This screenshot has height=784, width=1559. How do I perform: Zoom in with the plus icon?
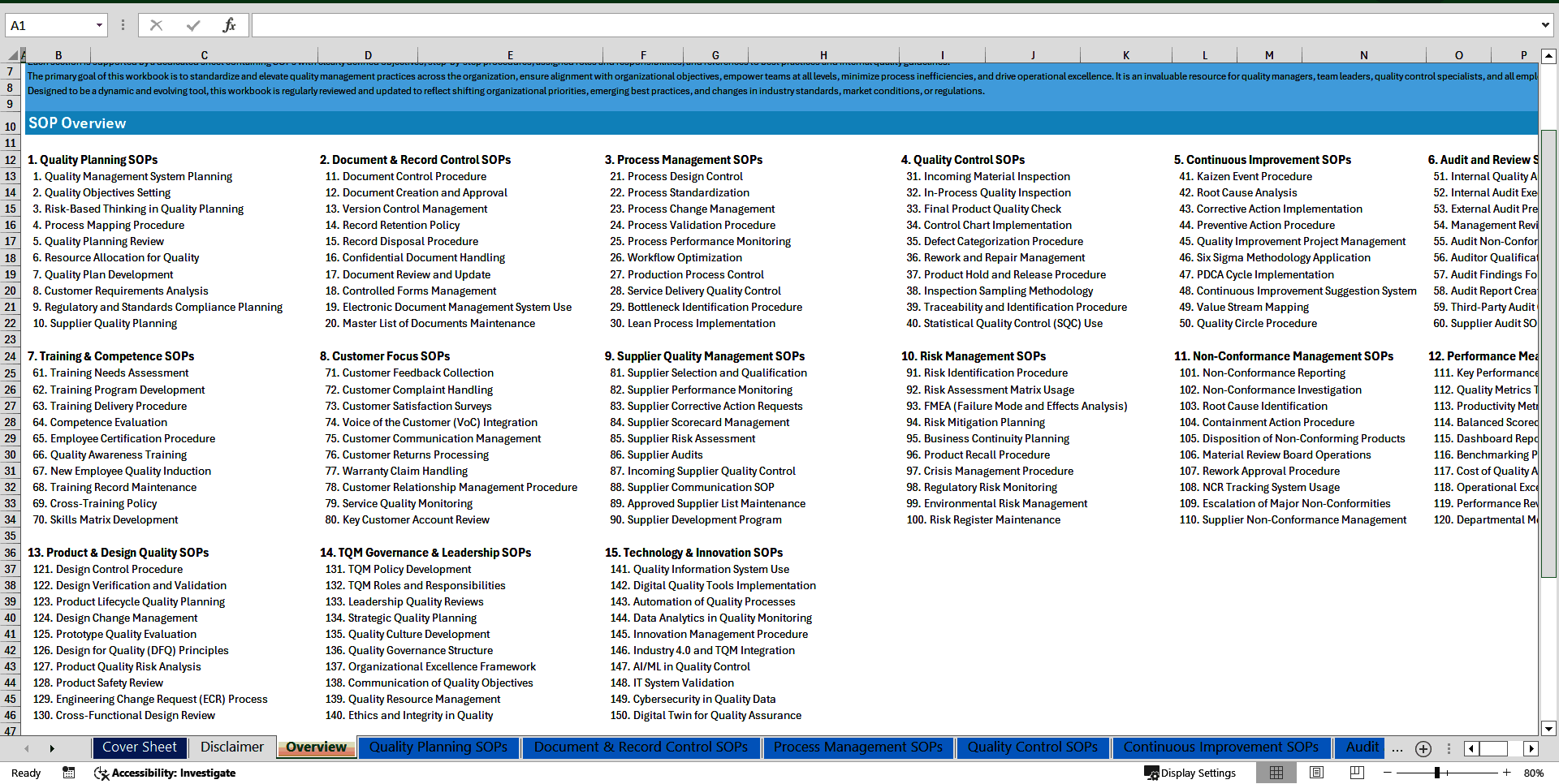[x=1507, y=773]
